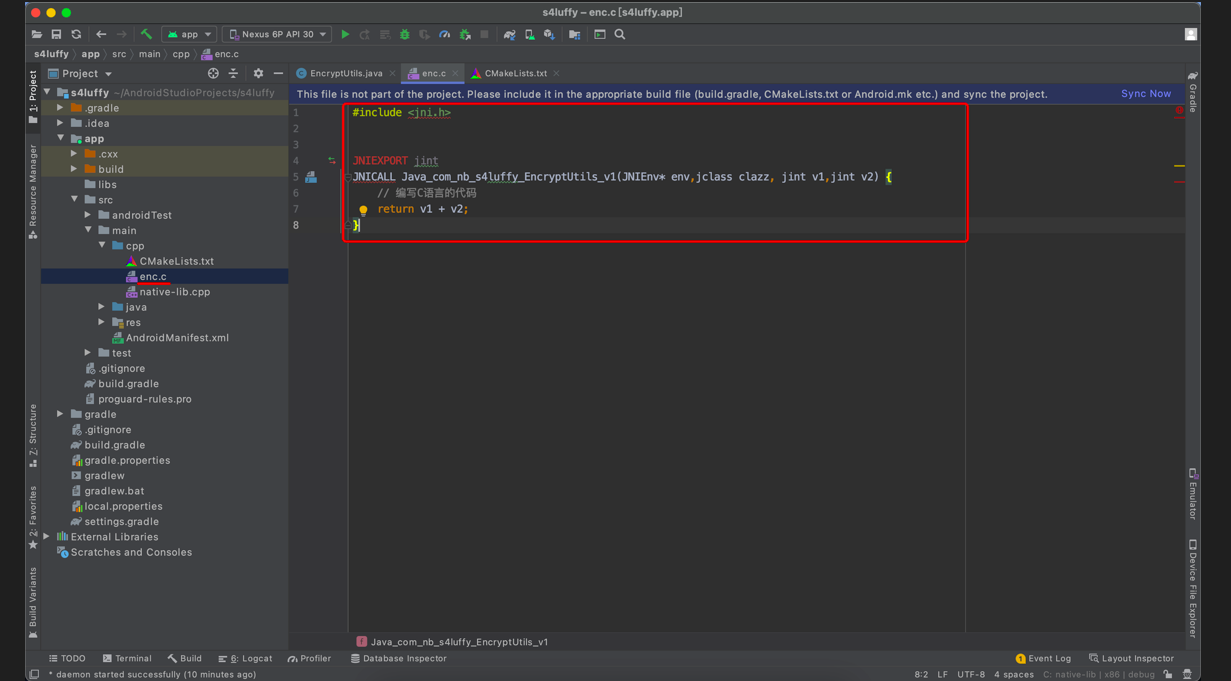
Task: Open the app run configuration dropdown
Action: (x=189, y=34)
